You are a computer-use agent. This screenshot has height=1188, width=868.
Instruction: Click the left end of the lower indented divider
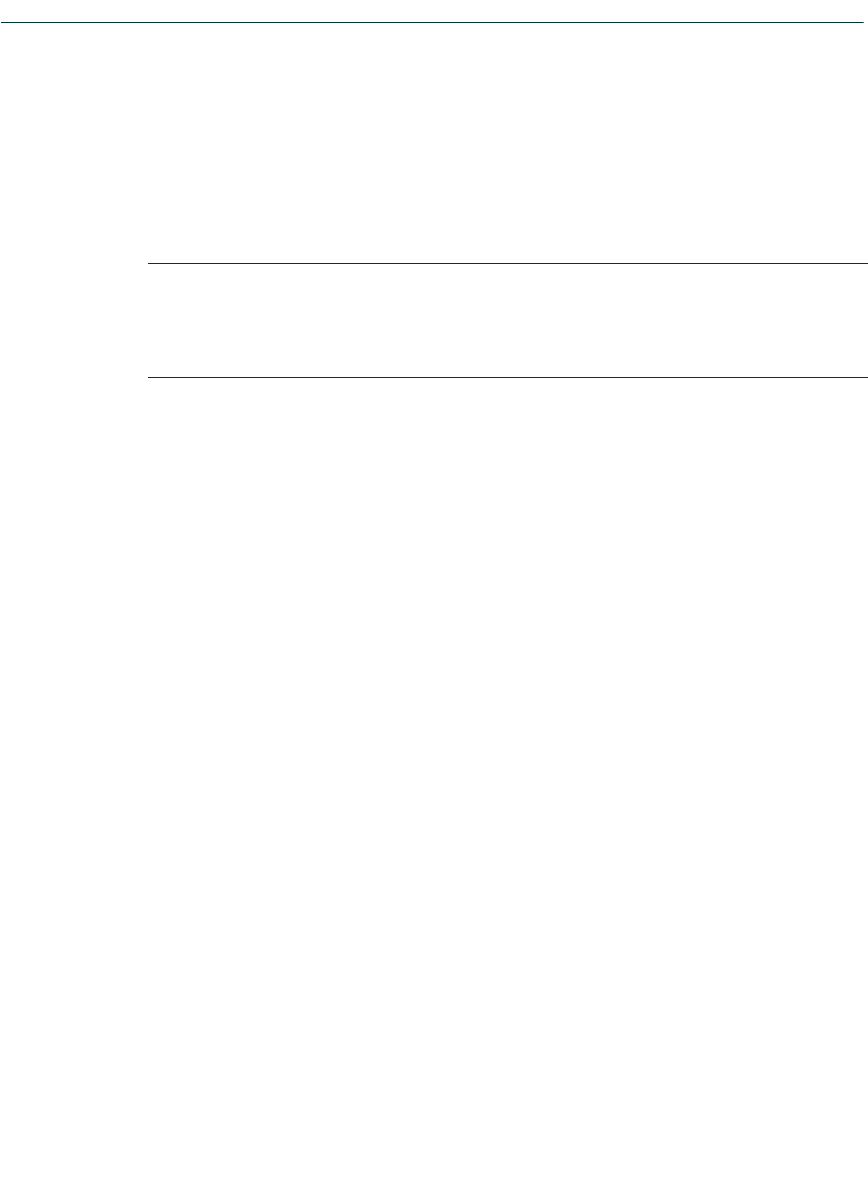coord(151,377)
